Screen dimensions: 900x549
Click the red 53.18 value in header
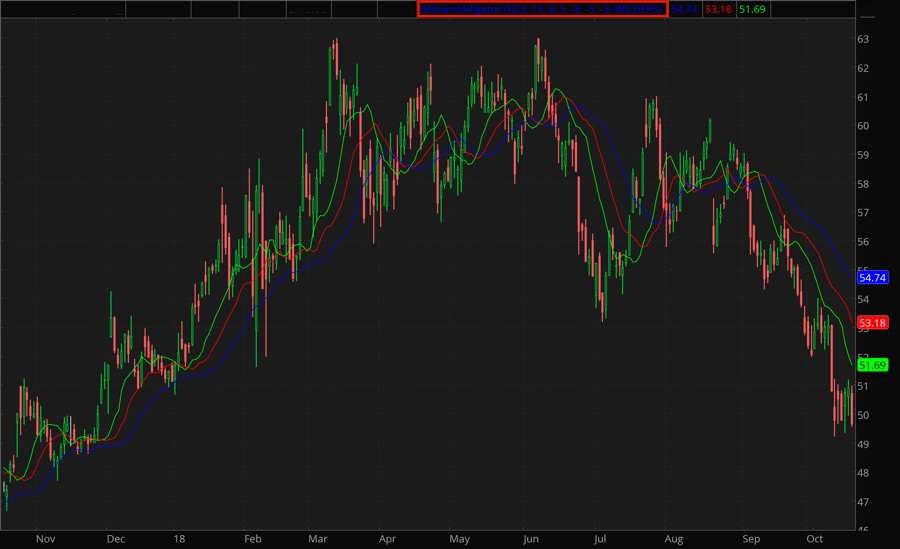717,9
